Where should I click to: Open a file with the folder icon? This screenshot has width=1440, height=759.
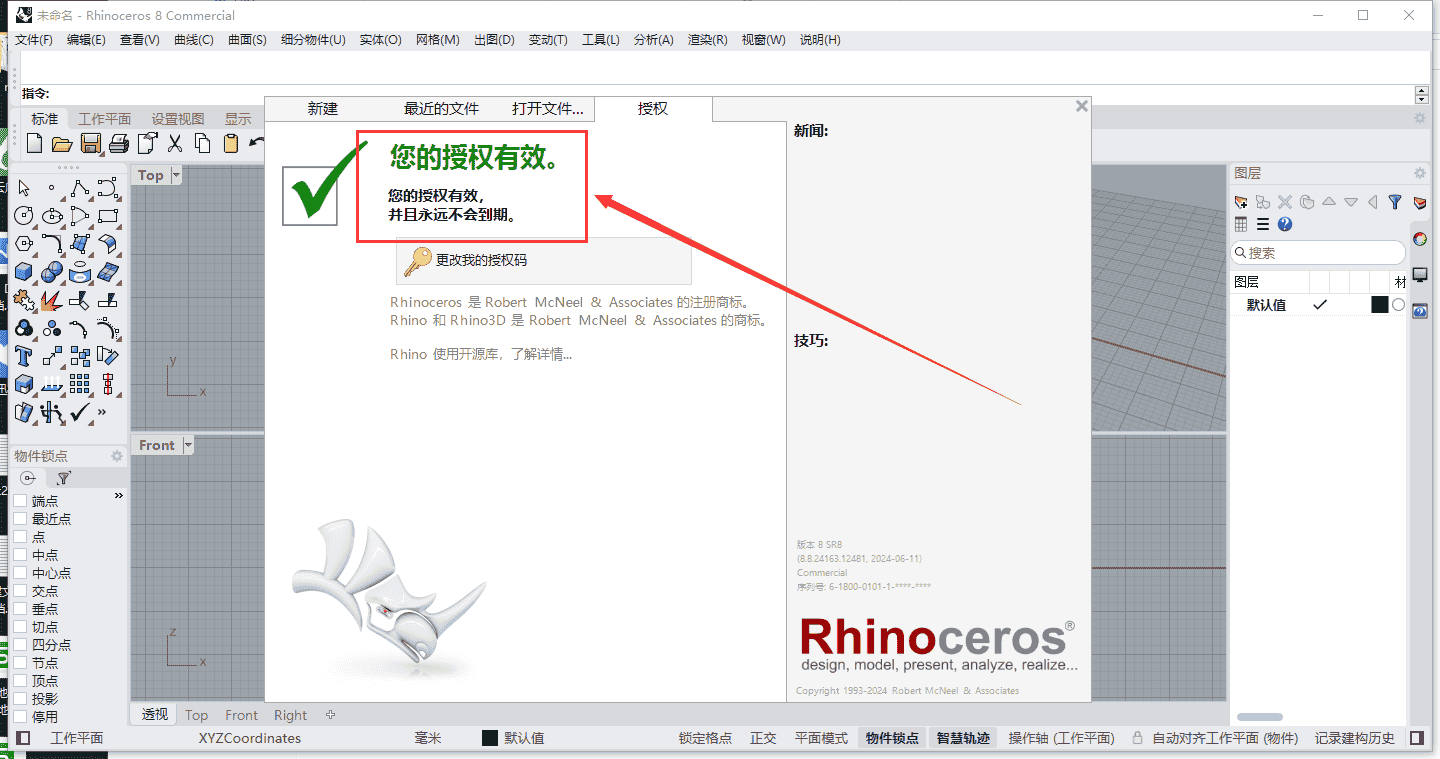click(x=61, y=143)
